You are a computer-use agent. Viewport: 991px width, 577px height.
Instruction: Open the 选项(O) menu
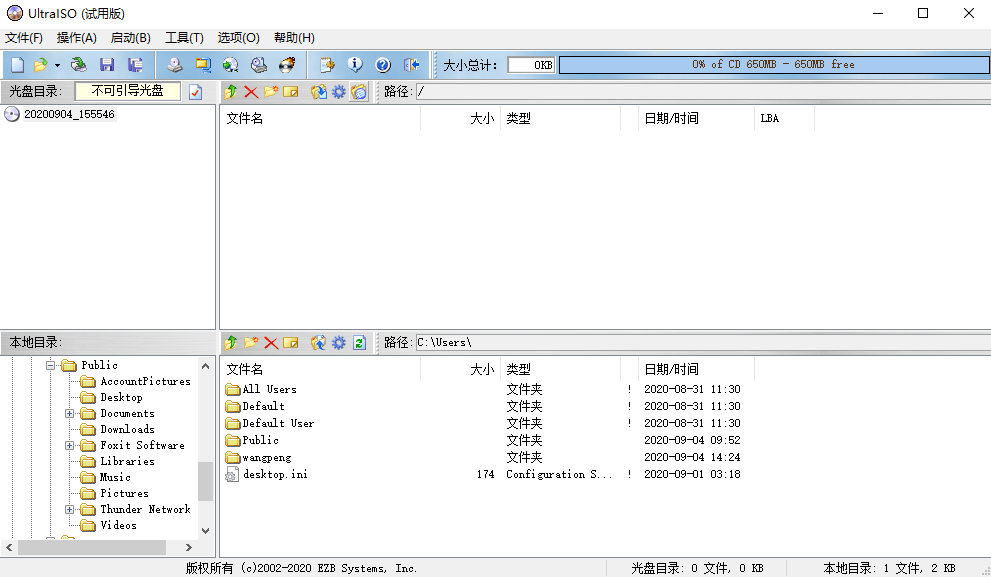pyautogui.click(x=239, y=38)
